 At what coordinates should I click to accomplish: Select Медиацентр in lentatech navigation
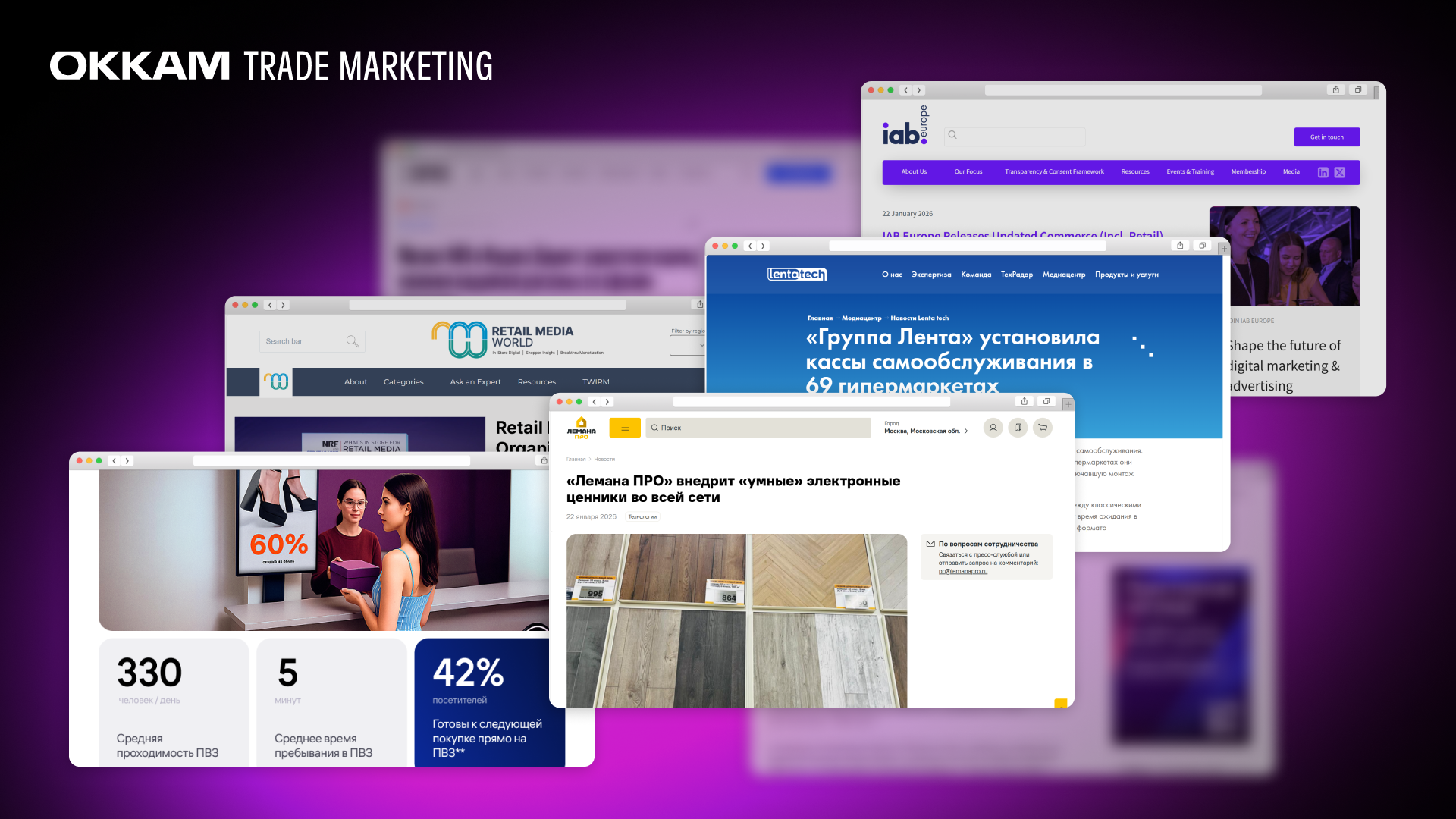pos(1063,275)
